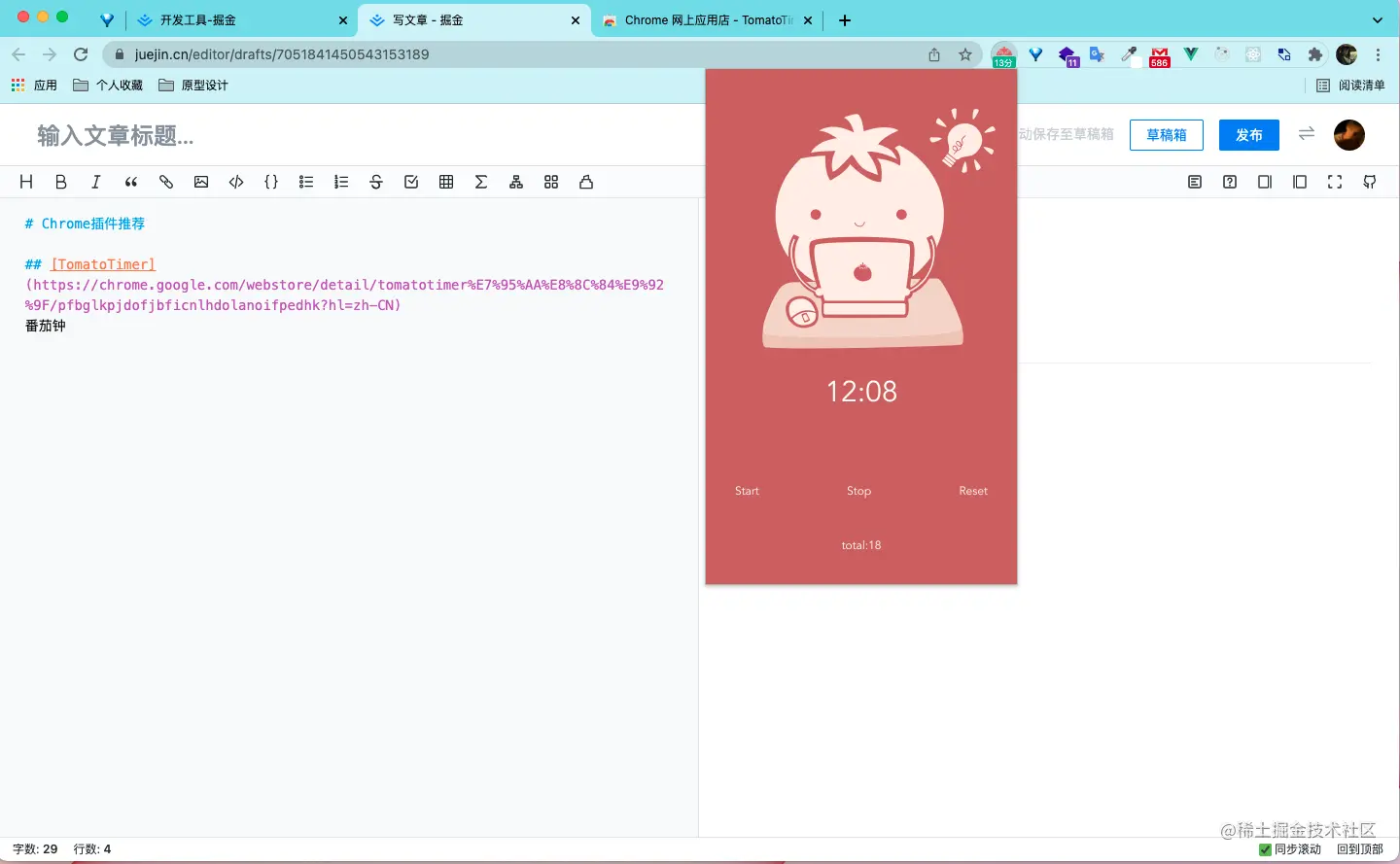Viewport: 1400px width, 864px height.
Task: Open the Chrome extensions puzzle-piece menu
Action: (x=1315, y=54)
